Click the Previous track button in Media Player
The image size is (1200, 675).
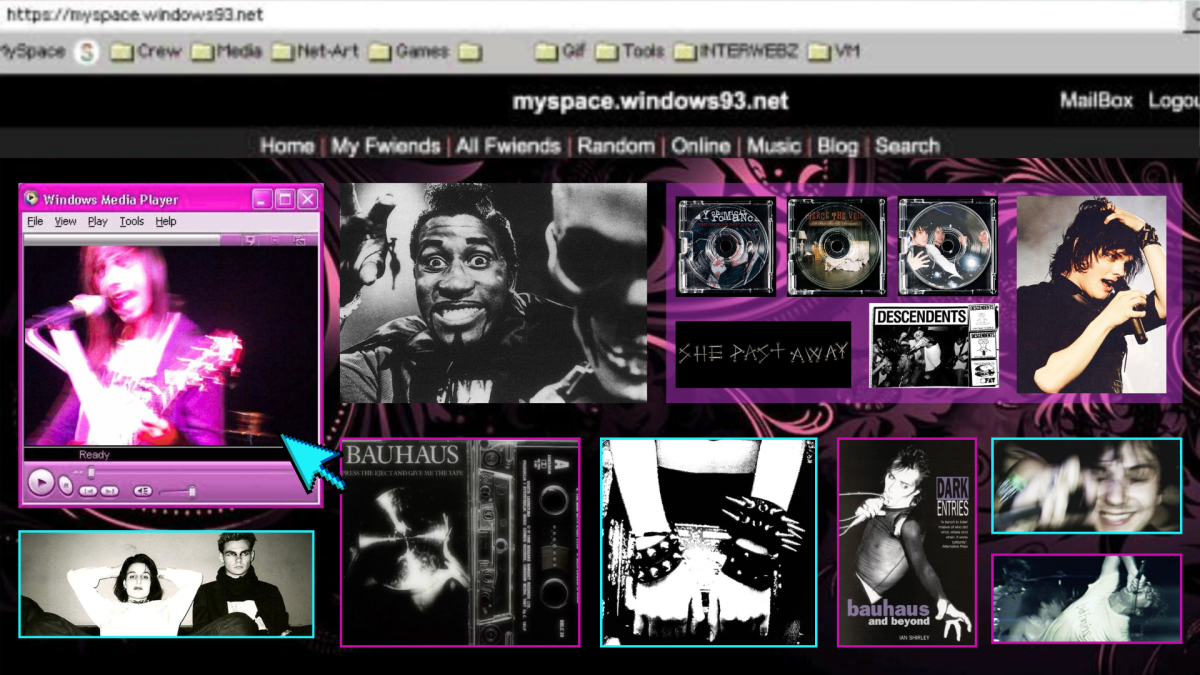[x=88, y=491]
